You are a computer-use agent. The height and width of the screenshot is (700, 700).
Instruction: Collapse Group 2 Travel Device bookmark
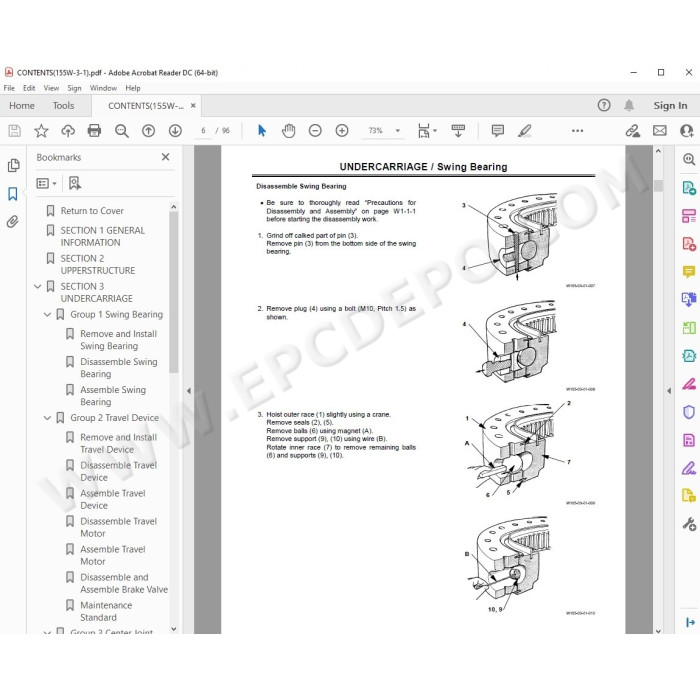(x=47, y=418)
